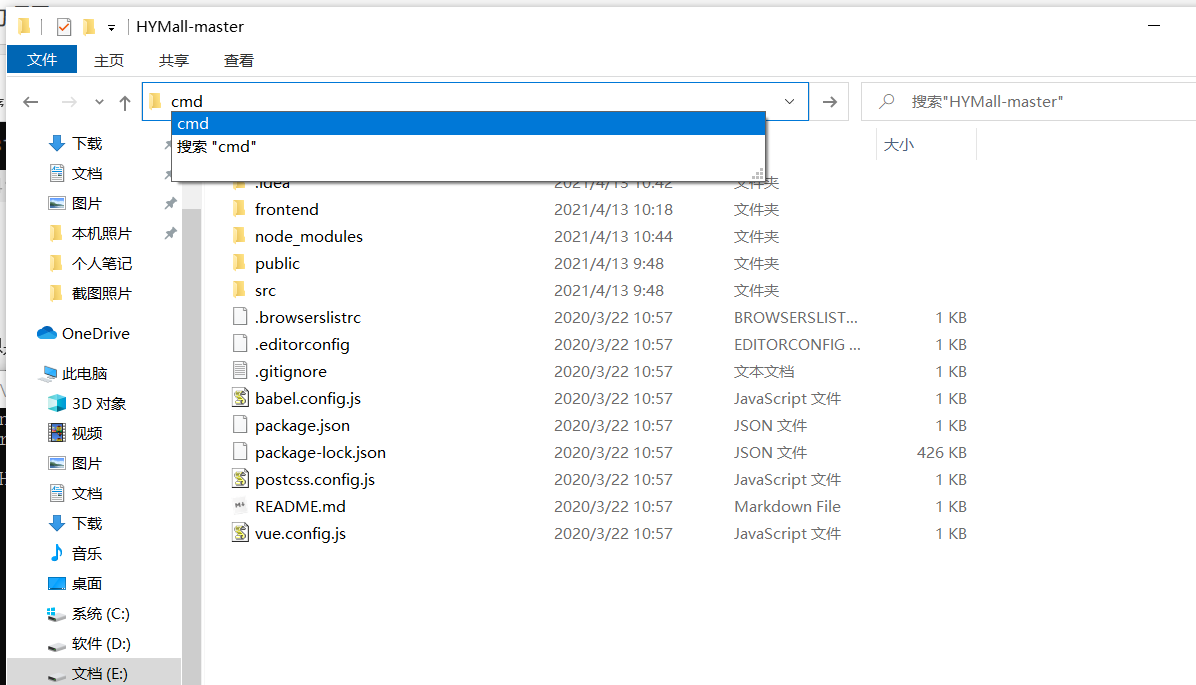Select the .editorconfig file icon

tap(240, 344)
